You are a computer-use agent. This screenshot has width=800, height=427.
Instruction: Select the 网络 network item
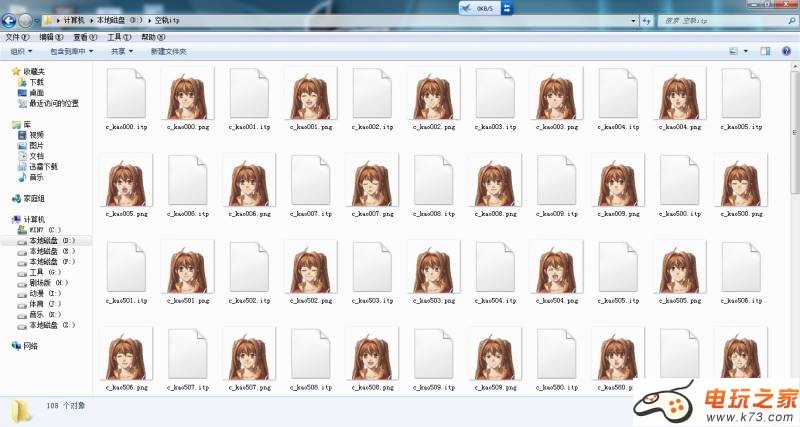point(30,345)
